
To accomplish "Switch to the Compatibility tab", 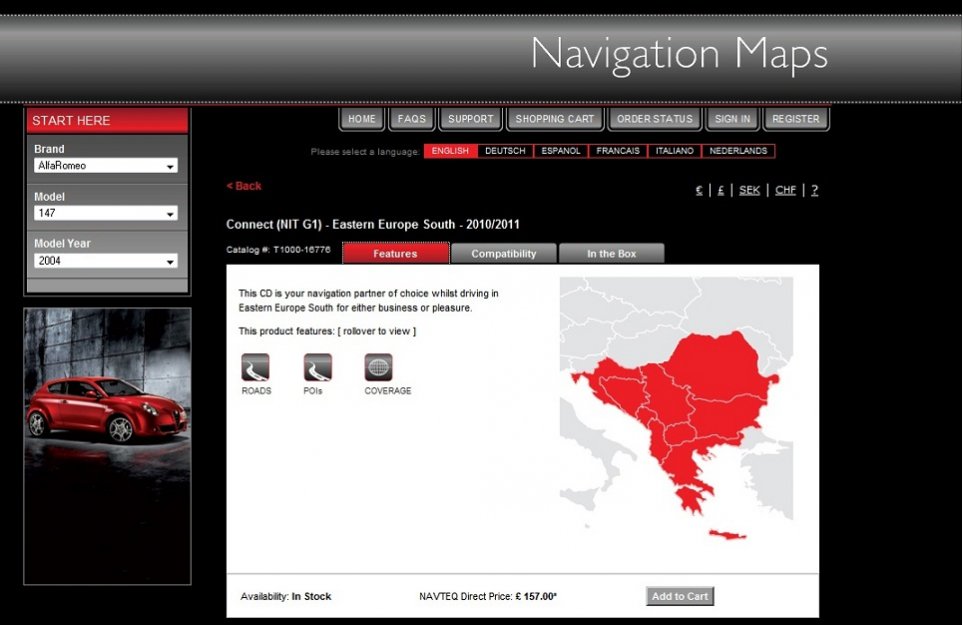I will click(504, 254).
